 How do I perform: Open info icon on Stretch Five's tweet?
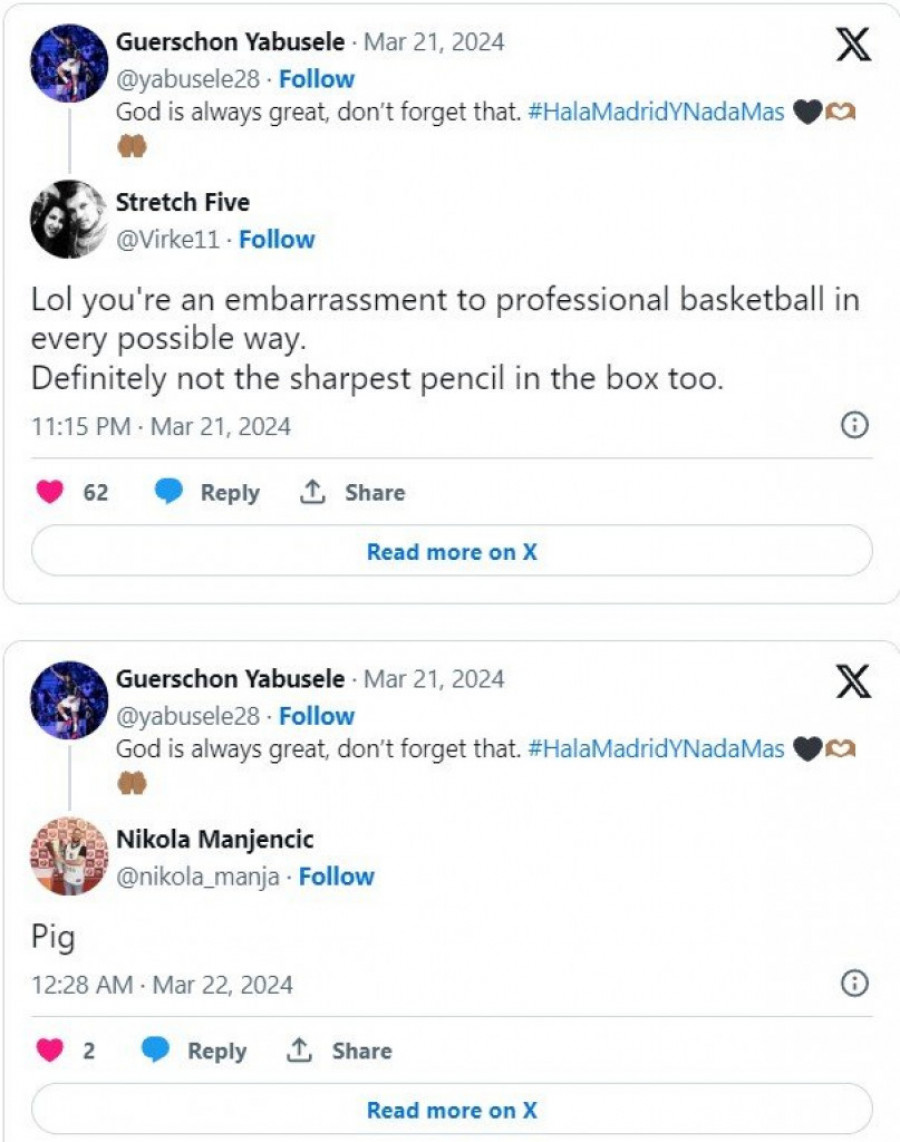coord(853,426)
